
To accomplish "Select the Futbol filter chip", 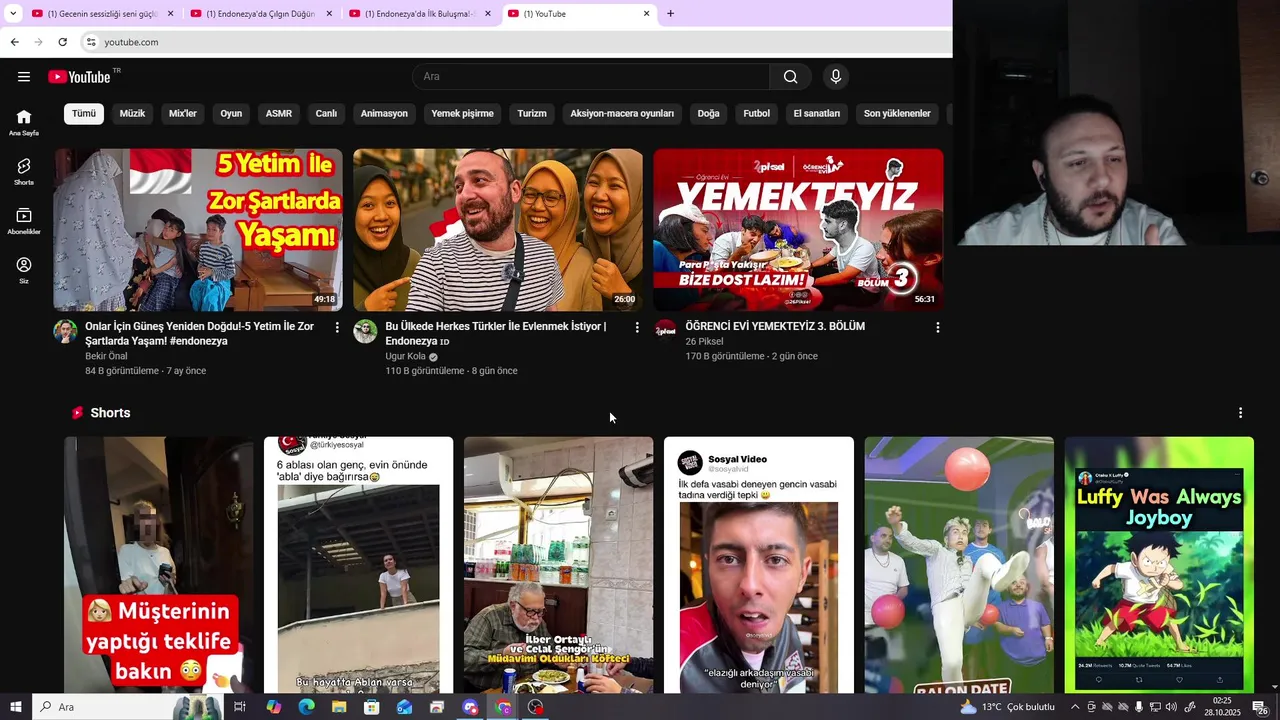I will pyautogui.click(x=756, y=113).
